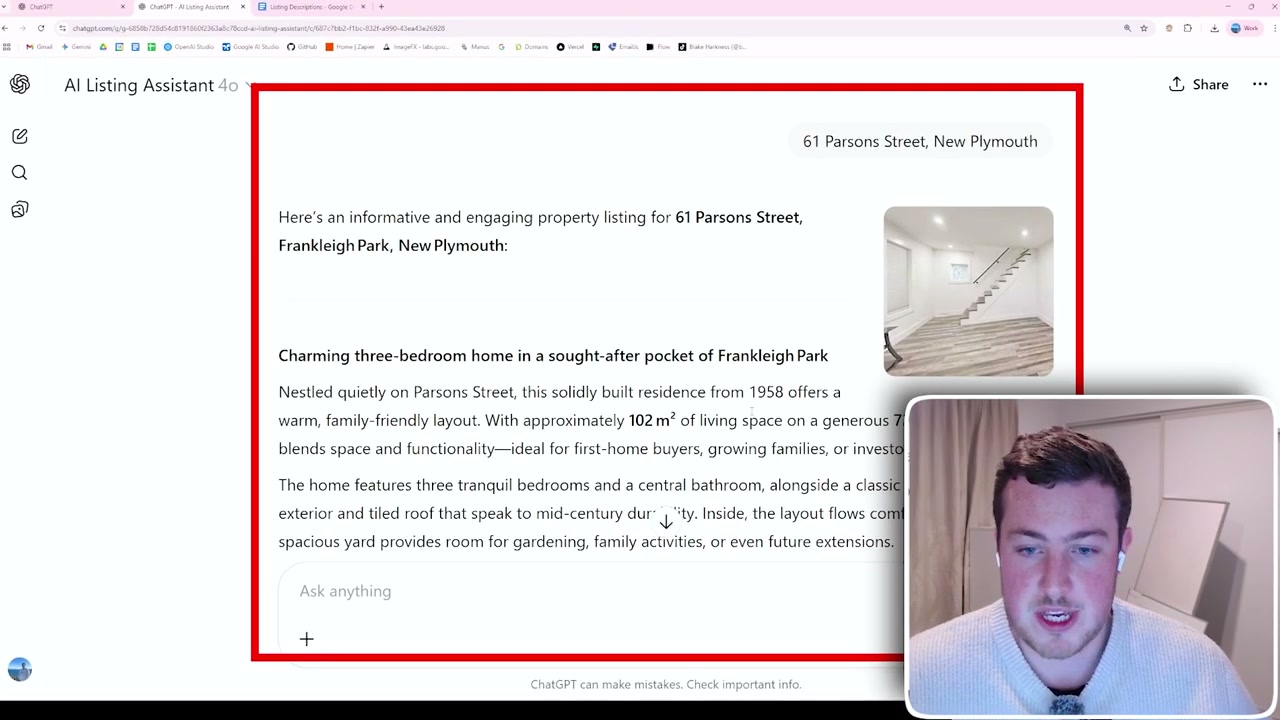
Task: Open the Google AI Studio bookmark
Action: [x=250, y=47]
